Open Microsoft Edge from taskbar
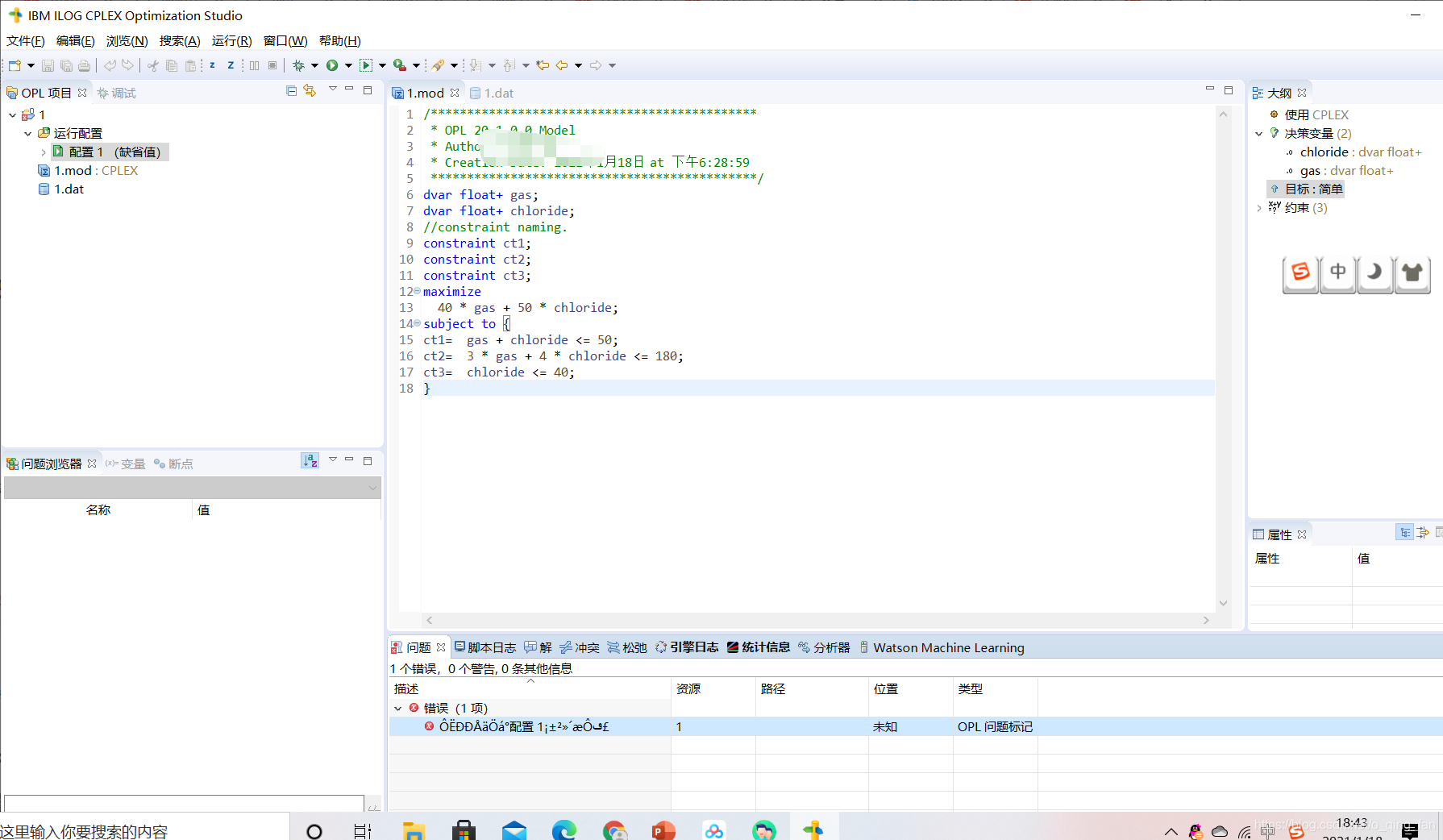 (563, 830)
